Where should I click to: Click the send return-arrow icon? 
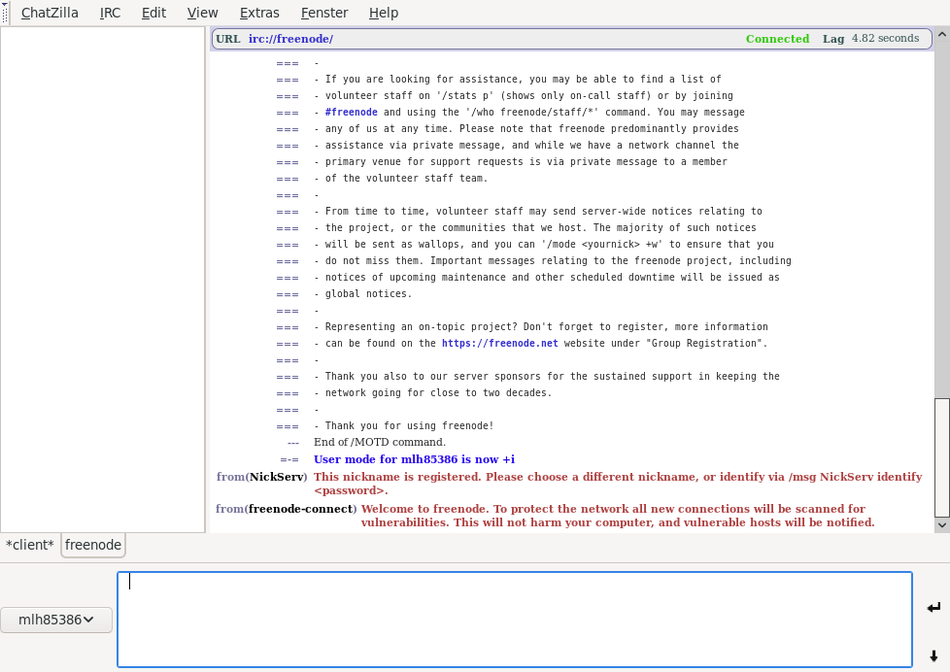934,607
